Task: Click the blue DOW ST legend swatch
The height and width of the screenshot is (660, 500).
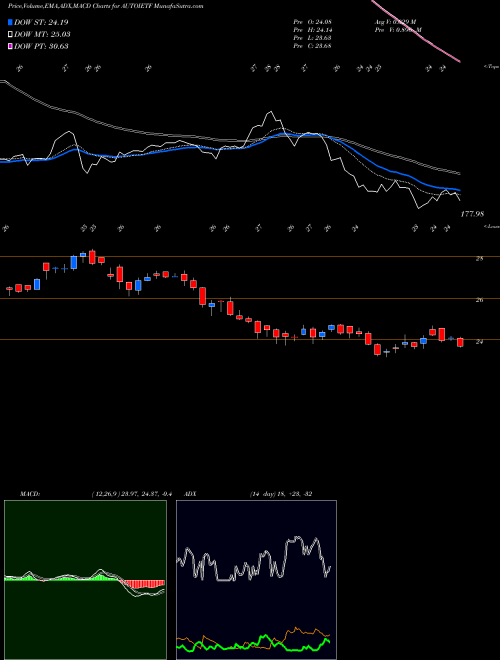Action: 10,22
